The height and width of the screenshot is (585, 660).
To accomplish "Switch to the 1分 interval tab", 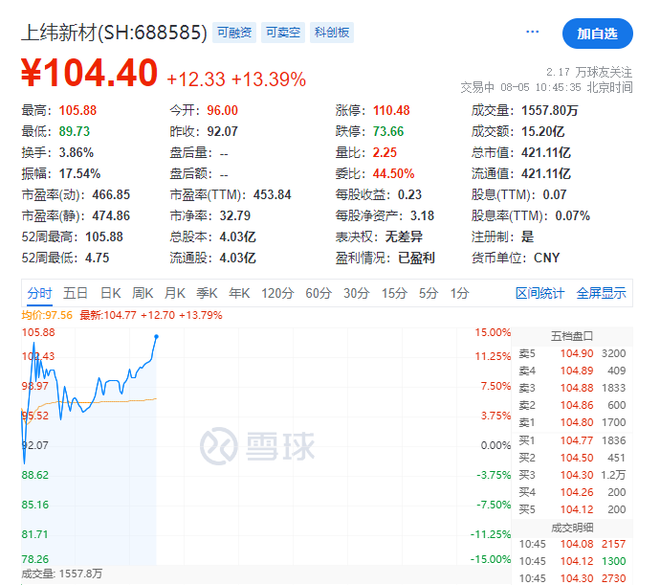I will [459, 293].
